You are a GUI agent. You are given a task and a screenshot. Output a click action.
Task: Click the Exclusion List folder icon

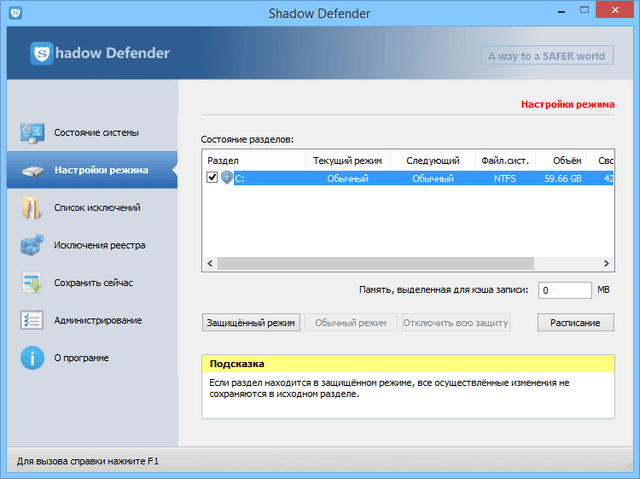32,208
